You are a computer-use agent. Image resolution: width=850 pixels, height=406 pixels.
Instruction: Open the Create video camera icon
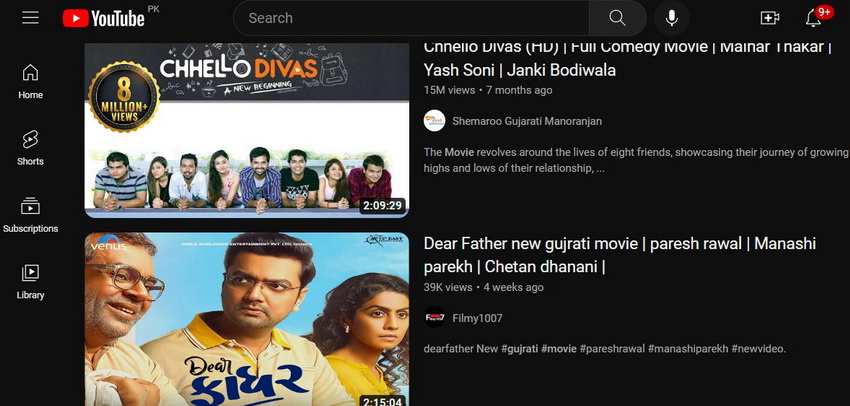770,18
